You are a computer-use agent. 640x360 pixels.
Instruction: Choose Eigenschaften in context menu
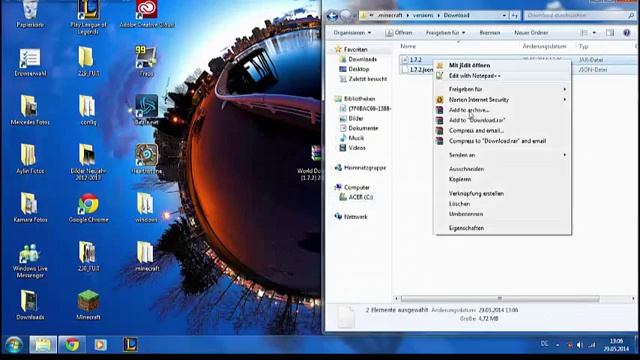502,228
